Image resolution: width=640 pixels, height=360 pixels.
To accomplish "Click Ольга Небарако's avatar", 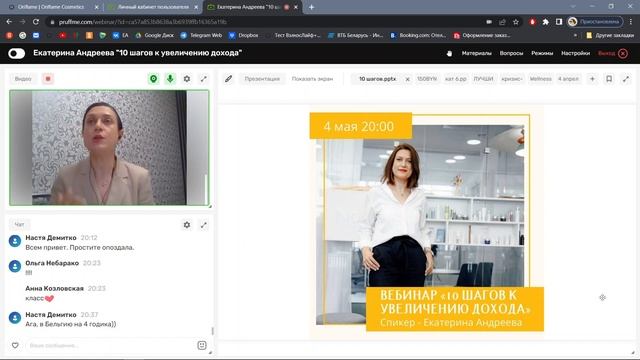I will 15,266.
